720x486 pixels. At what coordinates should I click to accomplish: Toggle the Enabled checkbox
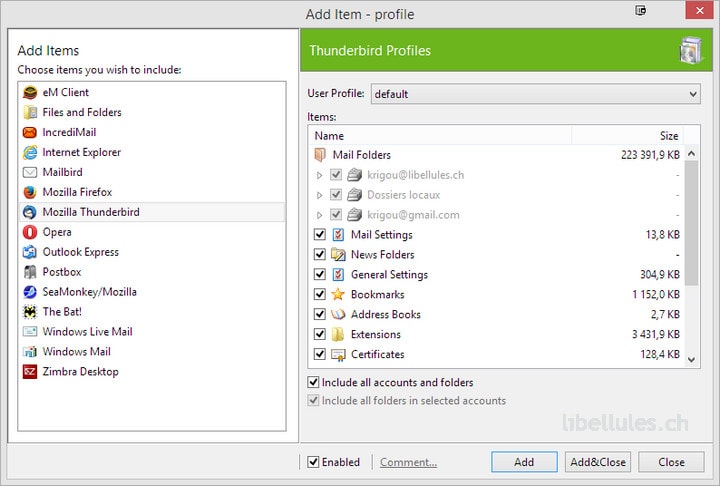click(x=313, y=462)
